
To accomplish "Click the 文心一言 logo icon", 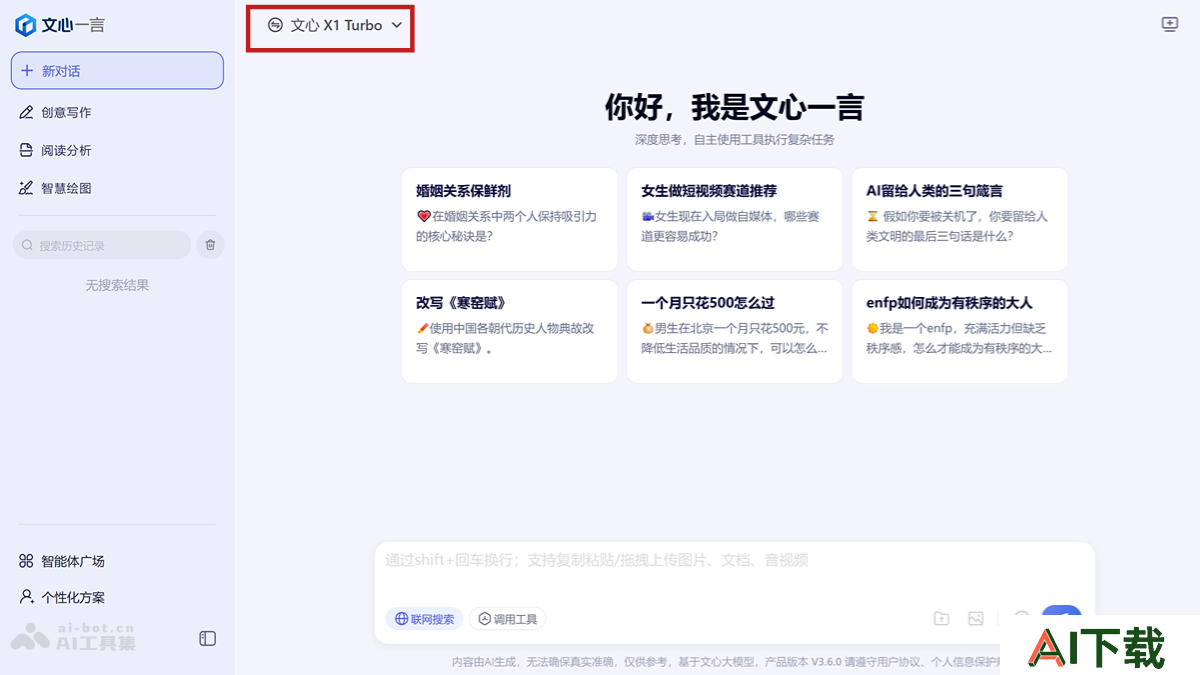I will point(25,25).
